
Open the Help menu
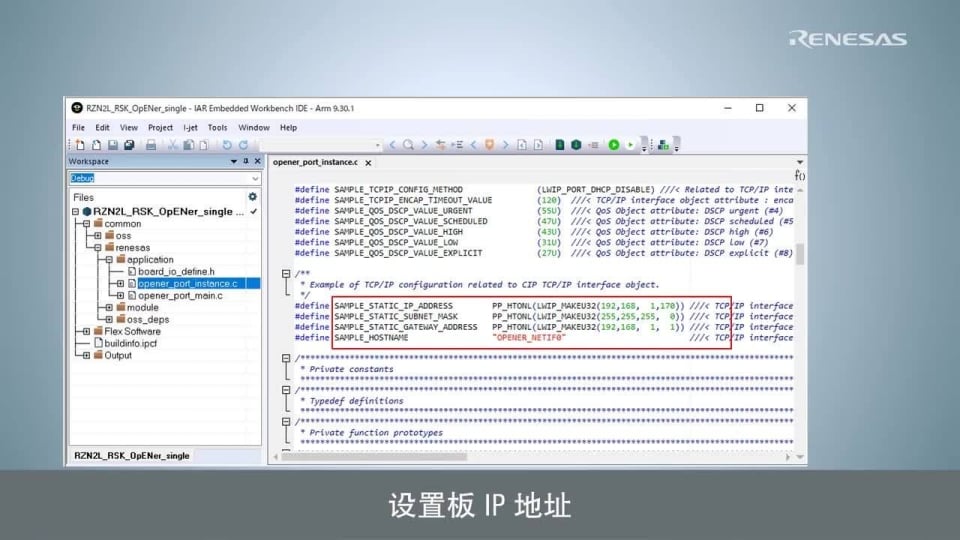pos(288,127)
